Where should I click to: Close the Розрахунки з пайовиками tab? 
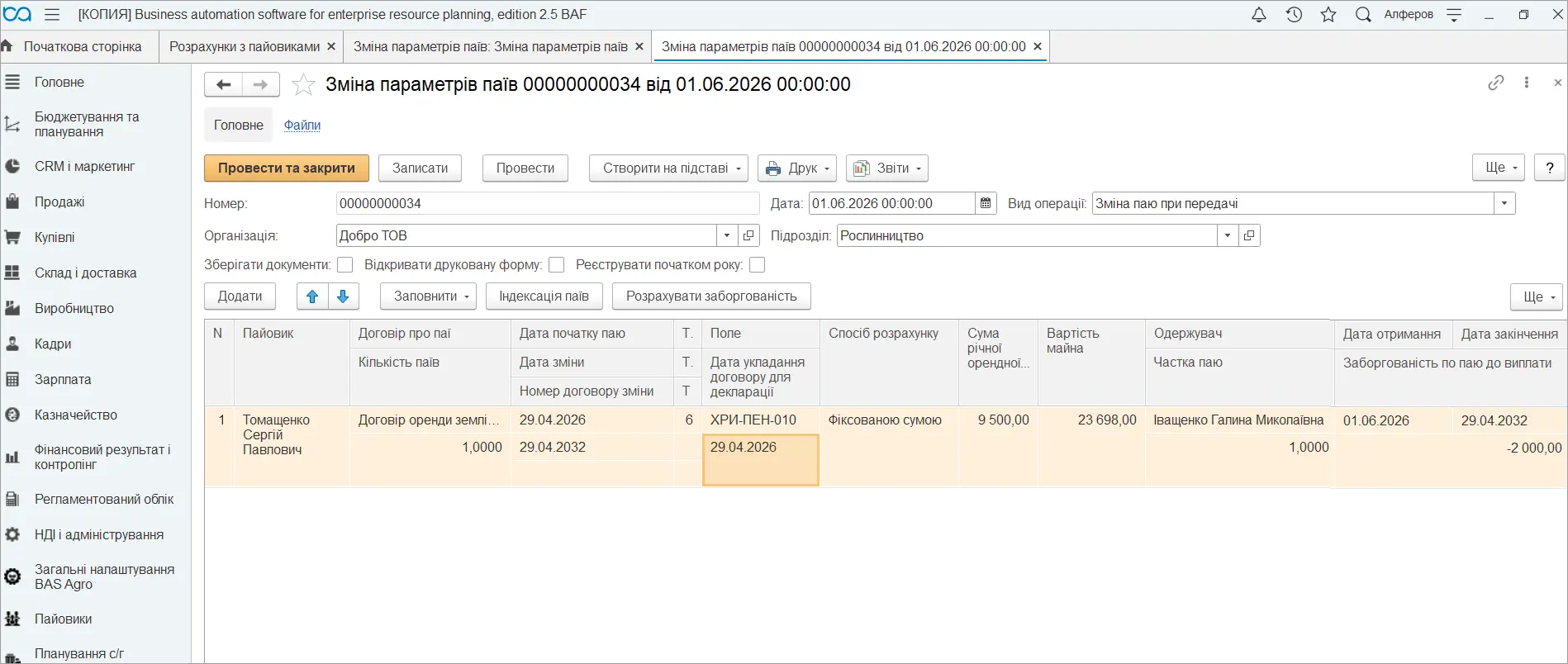pos(331,46)
